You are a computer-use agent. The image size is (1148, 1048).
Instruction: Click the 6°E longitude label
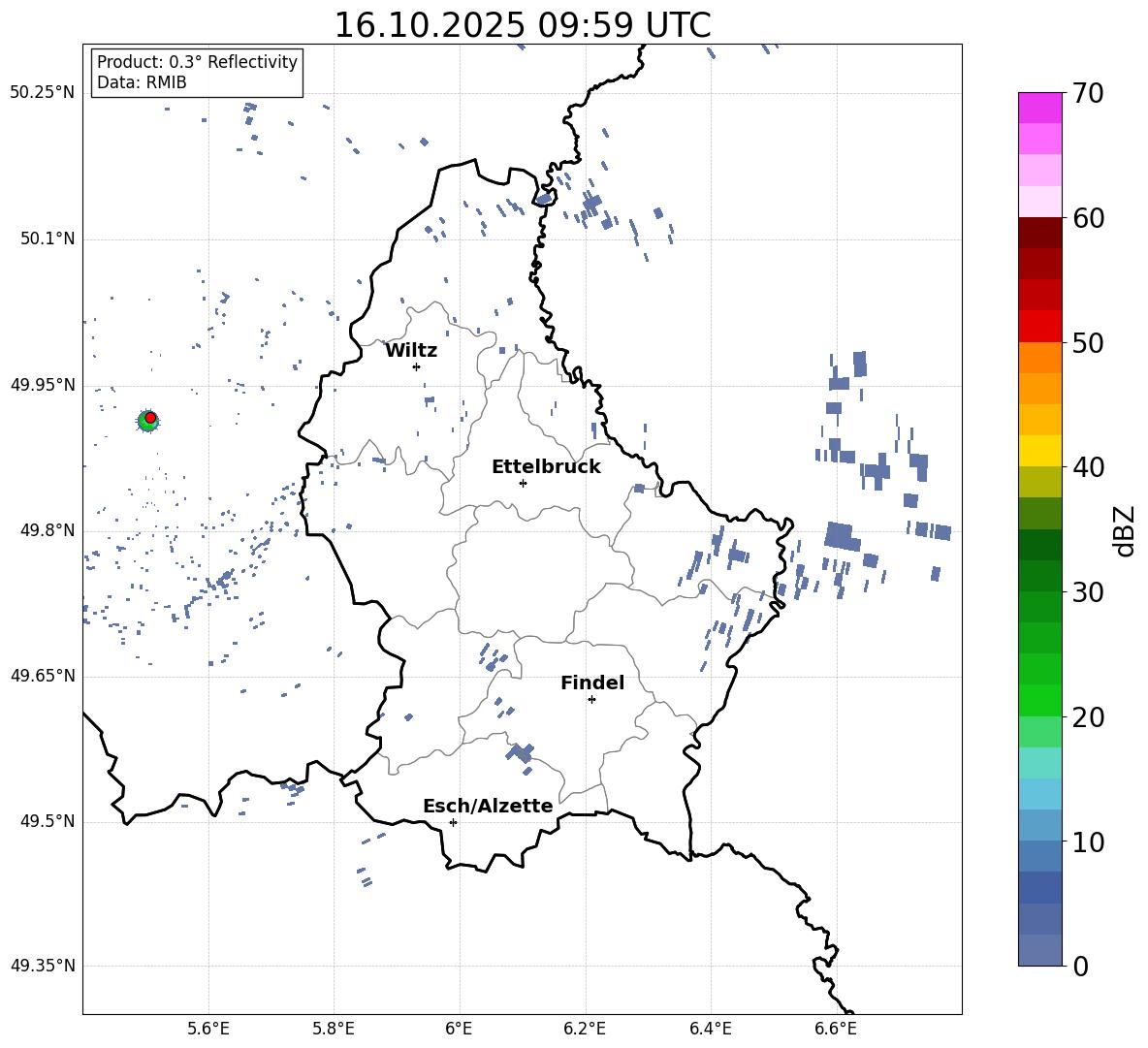click(x=459, y=1029)
